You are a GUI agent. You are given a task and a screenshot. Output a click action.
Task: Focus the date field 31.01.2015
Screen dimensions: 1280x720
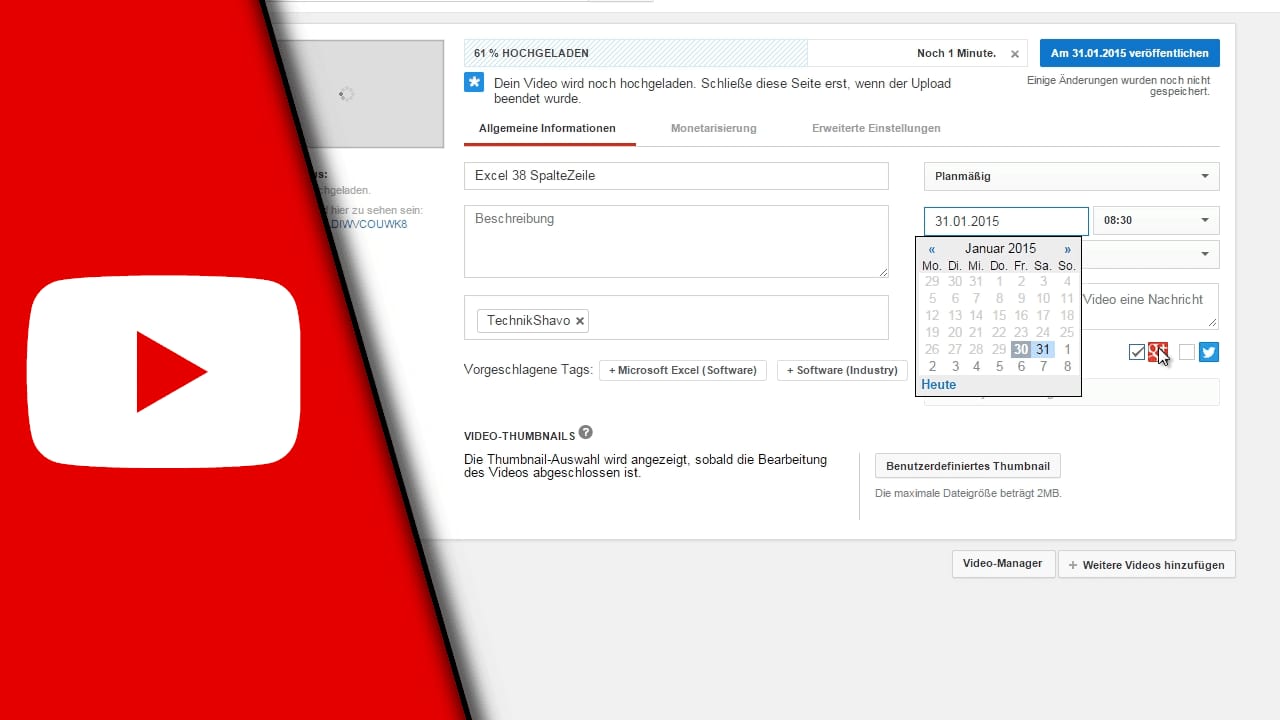pos(1006,221)
